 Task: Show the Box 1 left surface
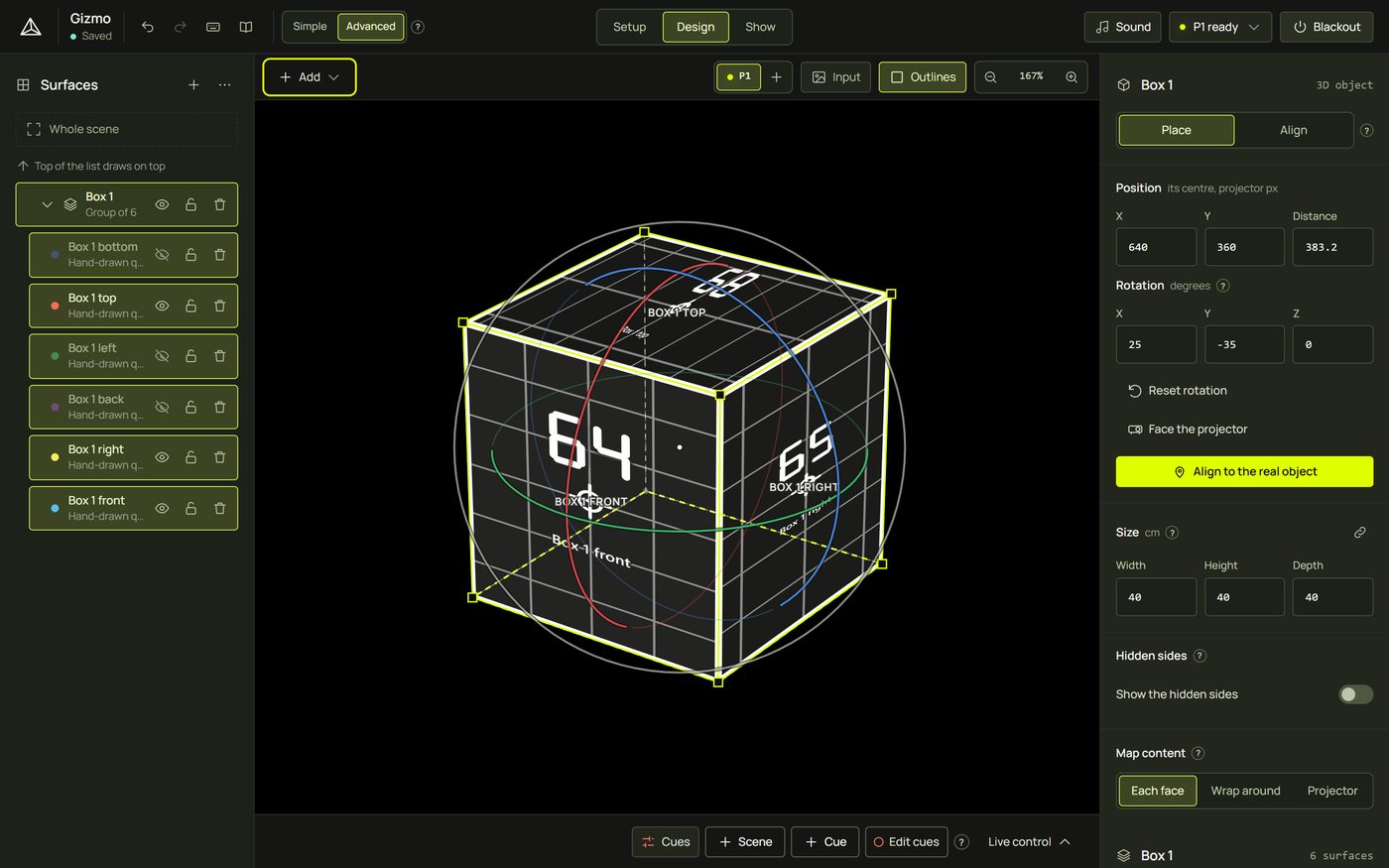click(x=162, y=356)
